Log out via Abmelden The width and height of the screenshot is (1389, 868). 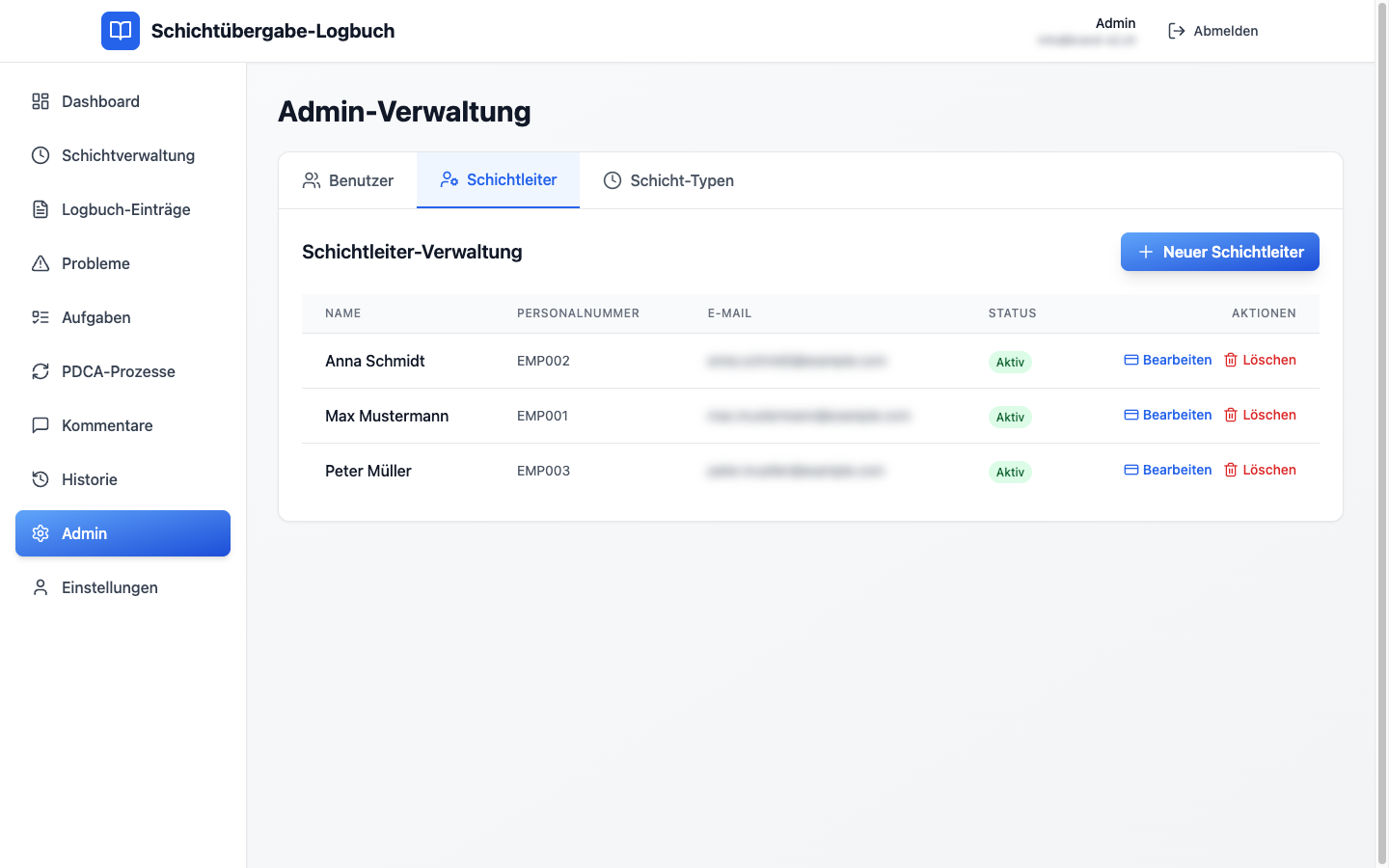pos(1213,31)
